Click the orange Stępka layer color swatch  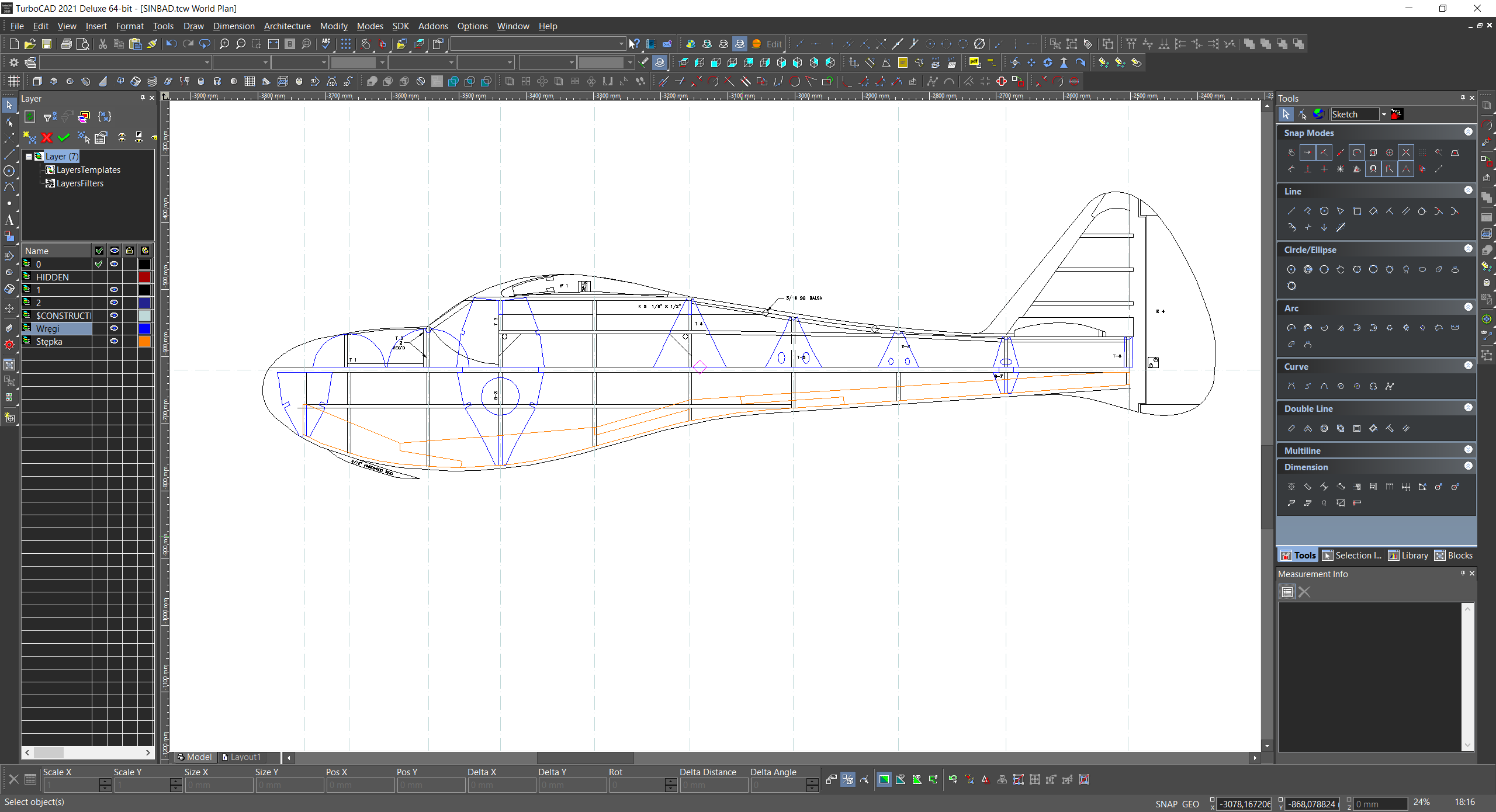(144, 341)
